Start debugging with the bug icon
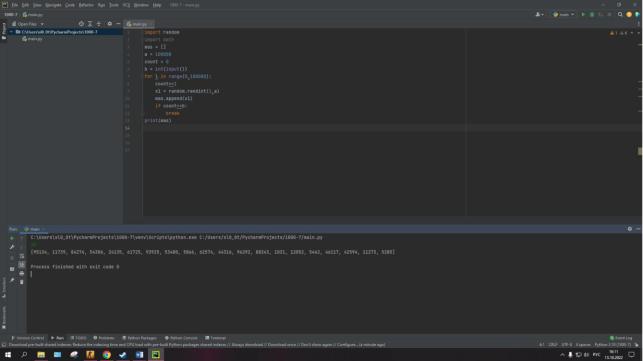 592,14
